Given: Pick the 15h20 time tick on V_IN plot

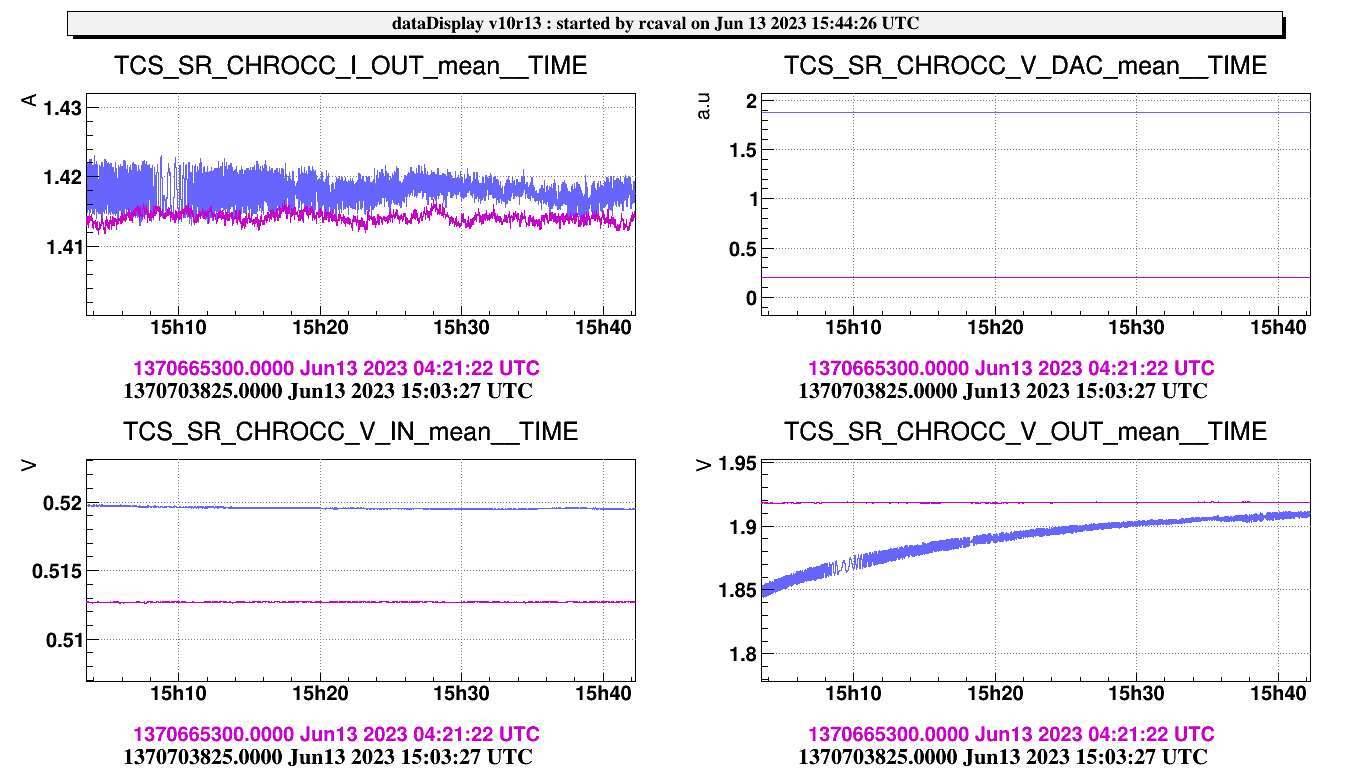Looking at the screenshot, I should (x=320, y=692).
